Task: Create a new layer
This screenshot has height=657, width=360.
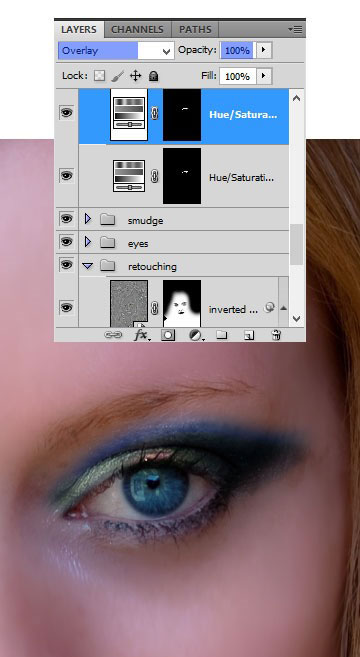Action: tap(249, 335)
